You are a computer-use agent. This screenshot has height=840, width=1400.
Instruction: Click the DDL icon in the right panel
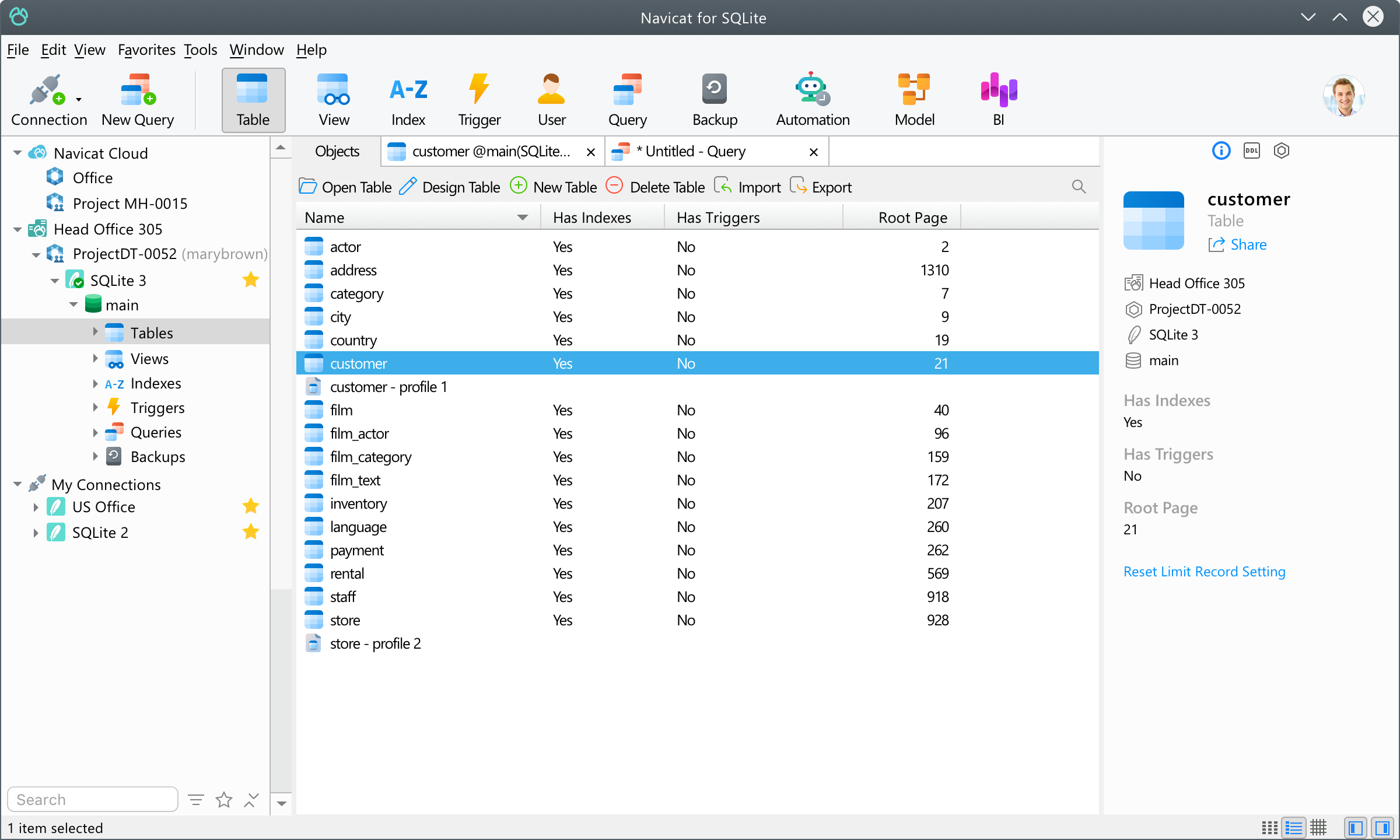click(x=1251, y=150)
